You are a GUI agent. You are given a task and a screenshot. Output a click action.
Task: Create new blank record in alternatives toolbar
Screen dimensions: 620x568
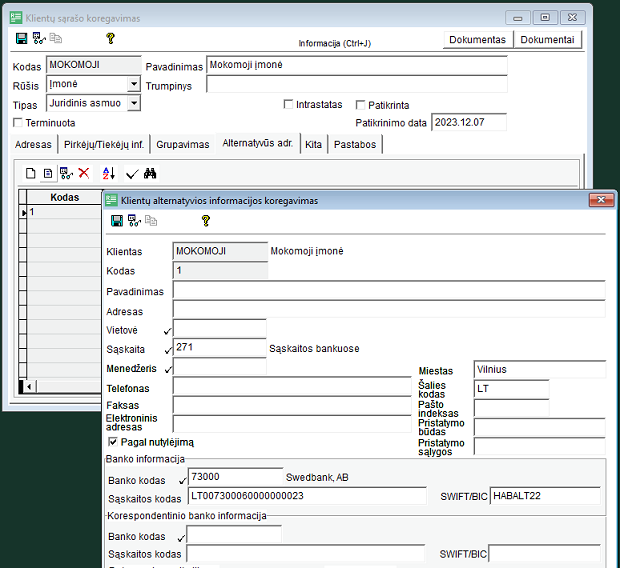coord(30,173)
